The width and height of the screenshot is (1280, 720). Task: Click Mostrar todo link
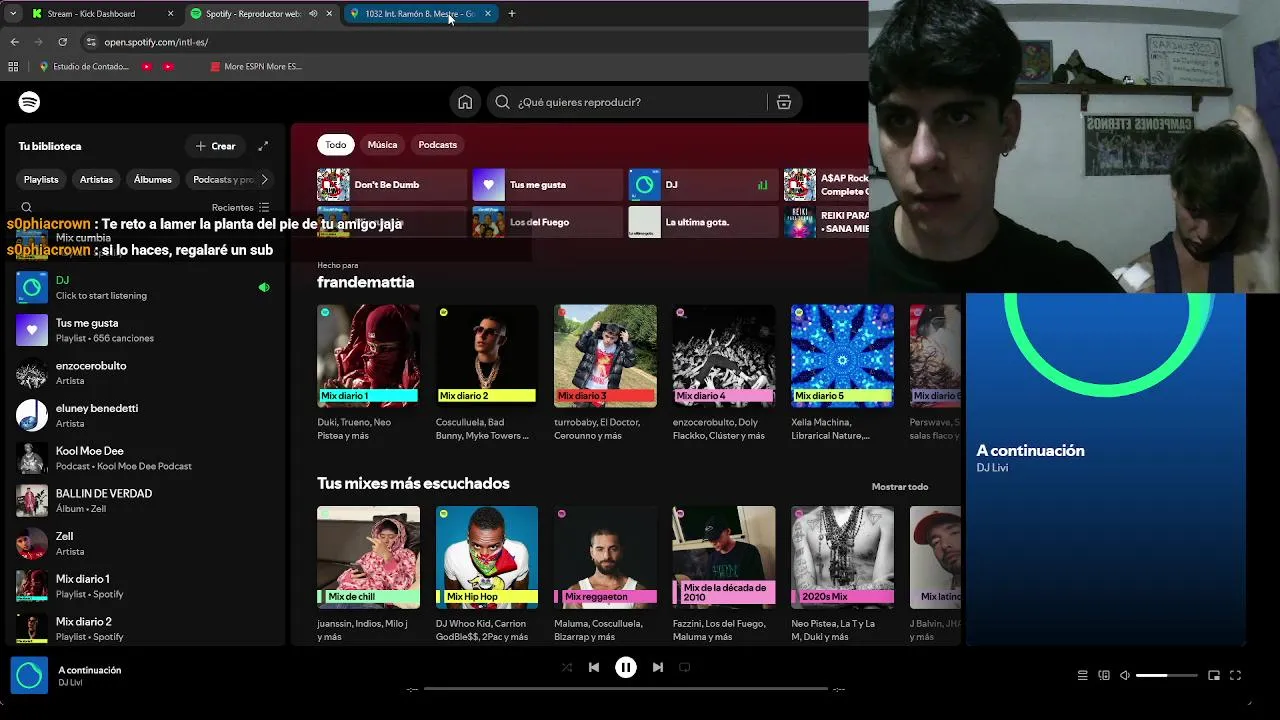900,487
